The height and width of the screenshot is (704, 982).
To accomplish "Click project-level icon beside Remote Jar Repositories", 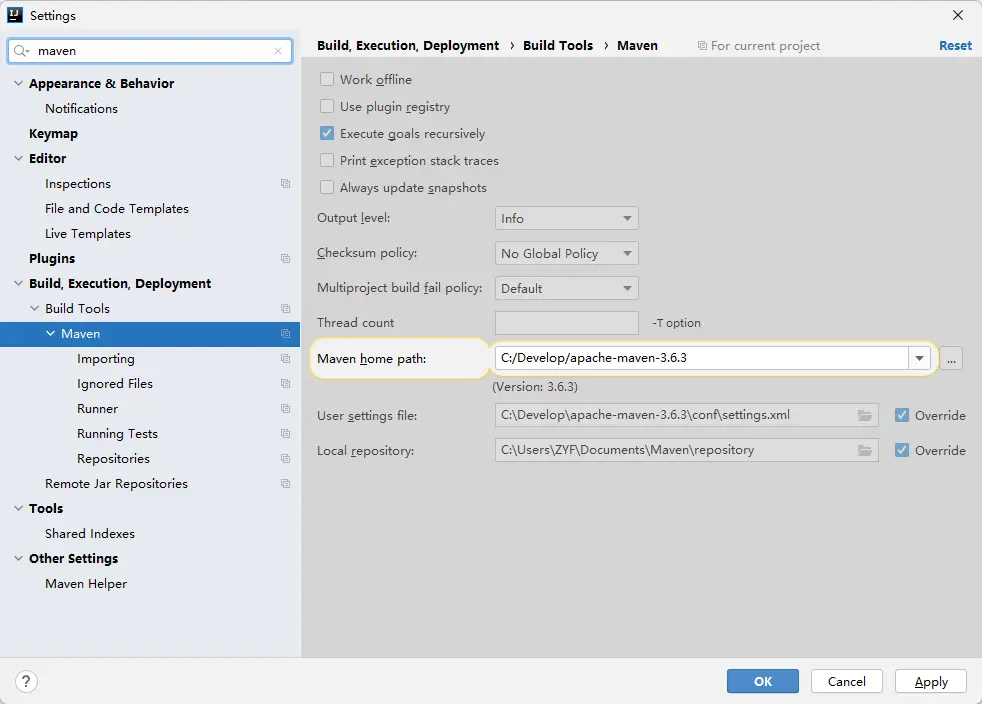I will pyautogui.click(x=285, y=484).
